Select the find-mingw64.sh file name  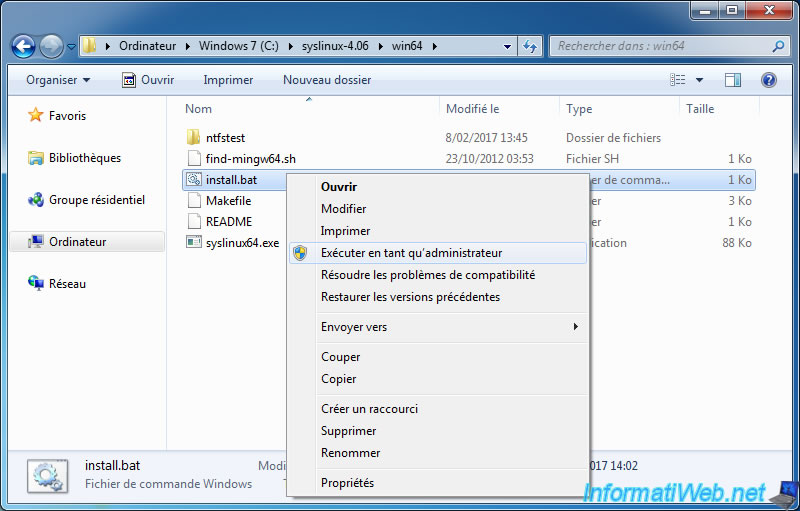[x=251, y=159]
